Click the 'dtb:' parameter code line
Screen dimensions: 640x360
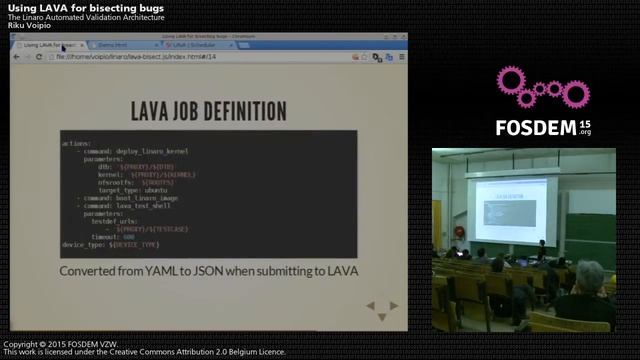[x=136, y=167]
